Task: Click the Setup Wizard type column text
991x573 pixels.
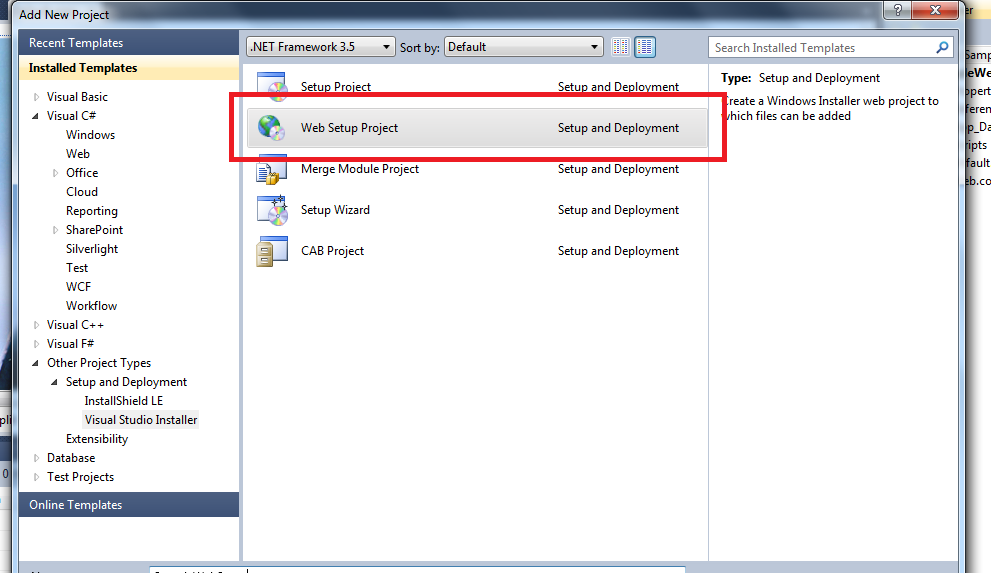Action: (618, 210)
